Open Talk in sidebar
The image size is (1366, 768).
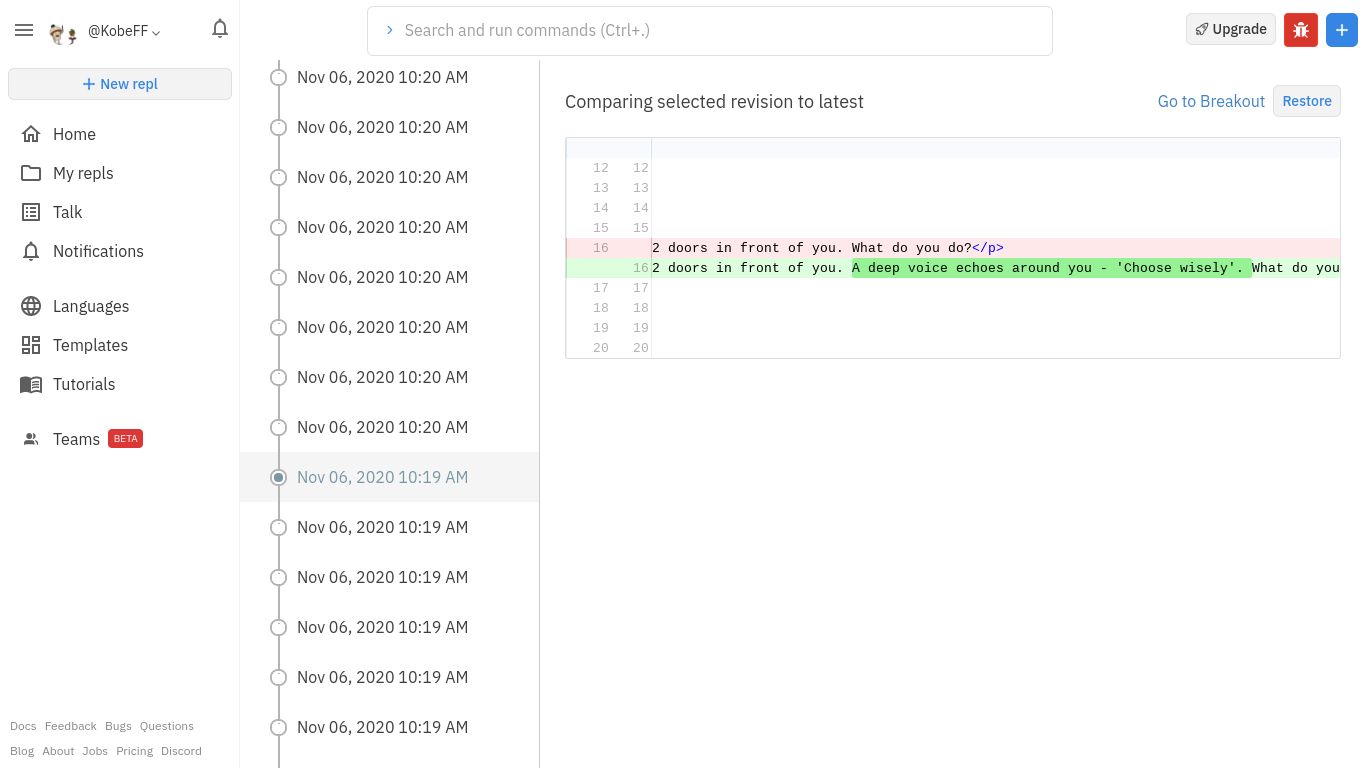point(67,212)
